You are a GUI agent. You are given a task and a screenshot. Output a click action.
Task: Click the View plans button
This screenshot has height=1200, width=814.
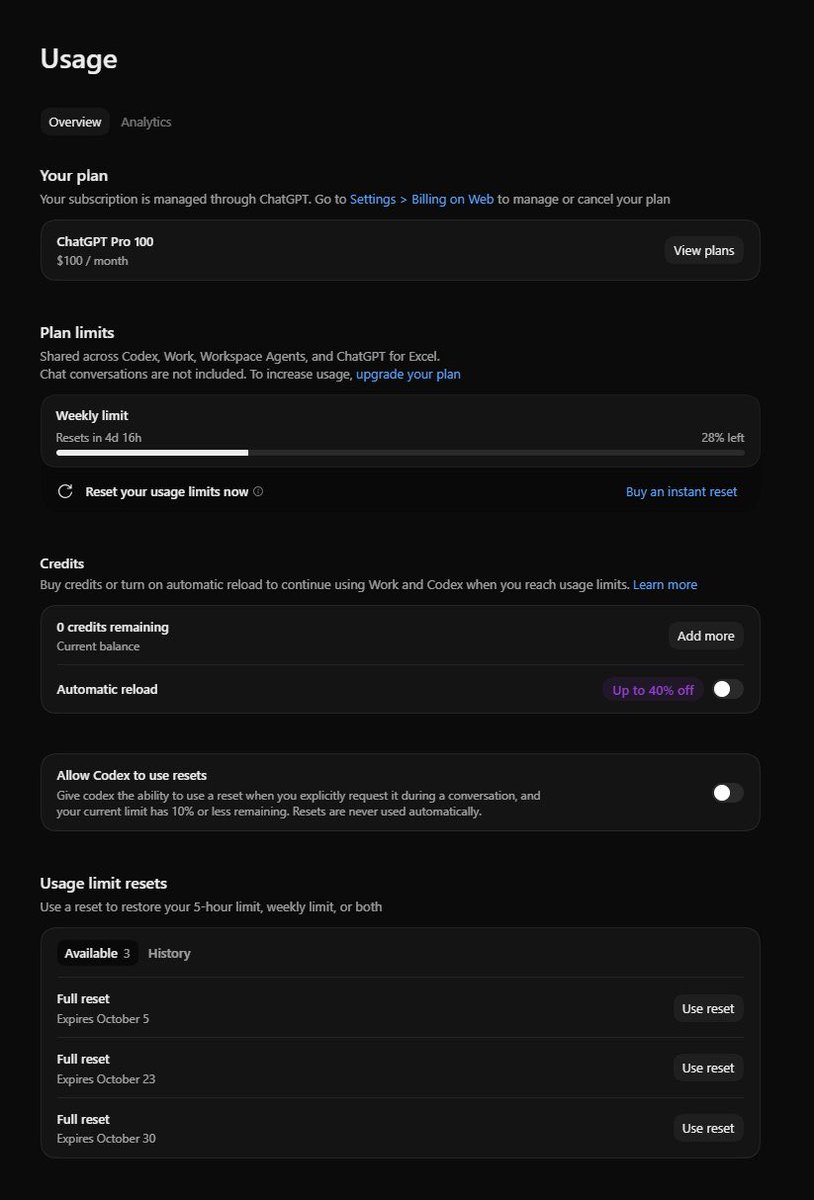[x=704, y=250]
